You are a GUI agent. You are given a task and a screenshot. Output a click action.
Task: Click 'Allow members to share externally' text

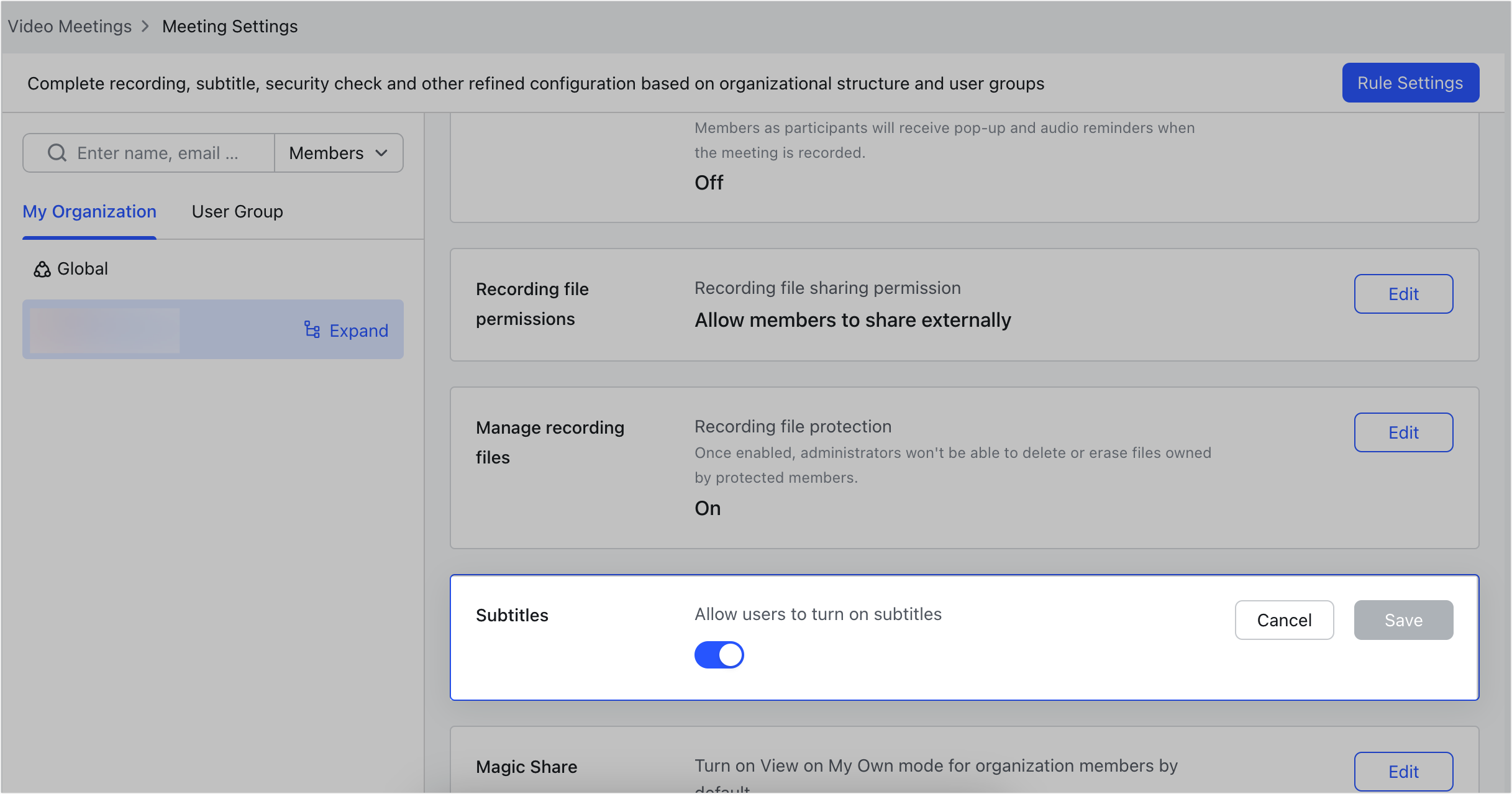click(853, 320)
